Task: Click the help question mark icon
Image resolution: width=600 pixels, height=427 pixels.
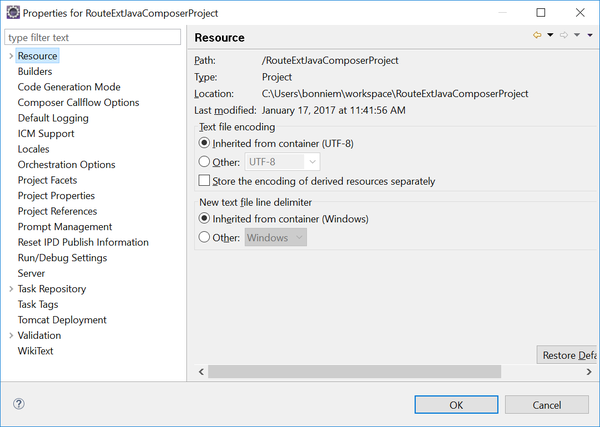Action: (x=19, y=404)
